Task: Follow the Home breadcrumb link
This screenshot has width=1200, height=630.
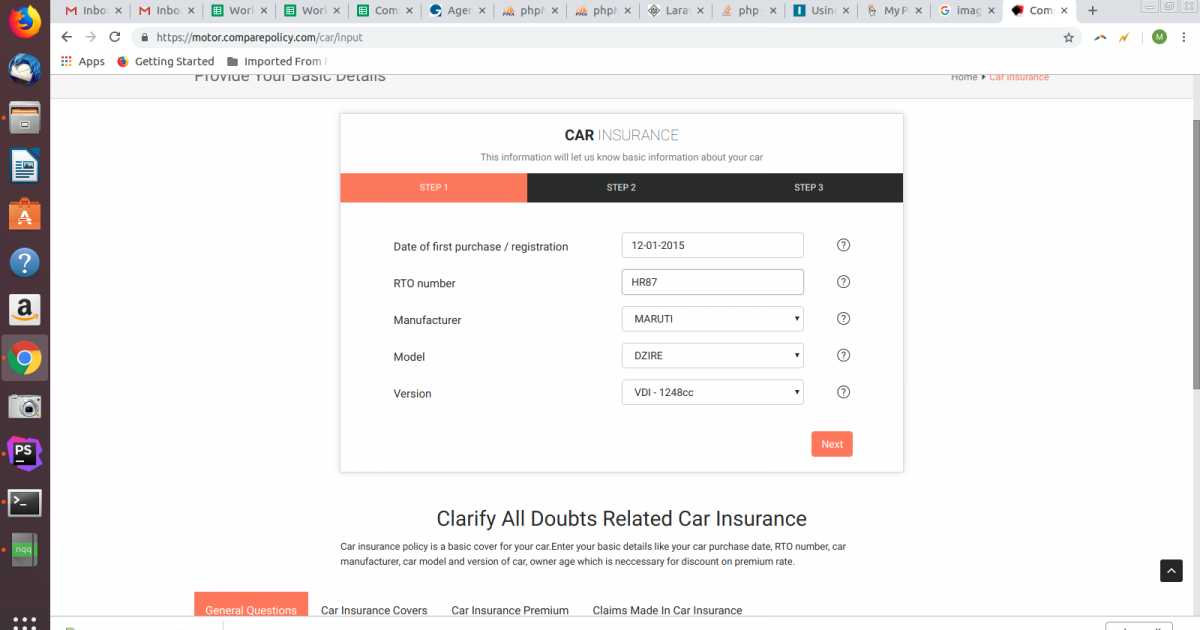Action: click(x=964, y=77)
